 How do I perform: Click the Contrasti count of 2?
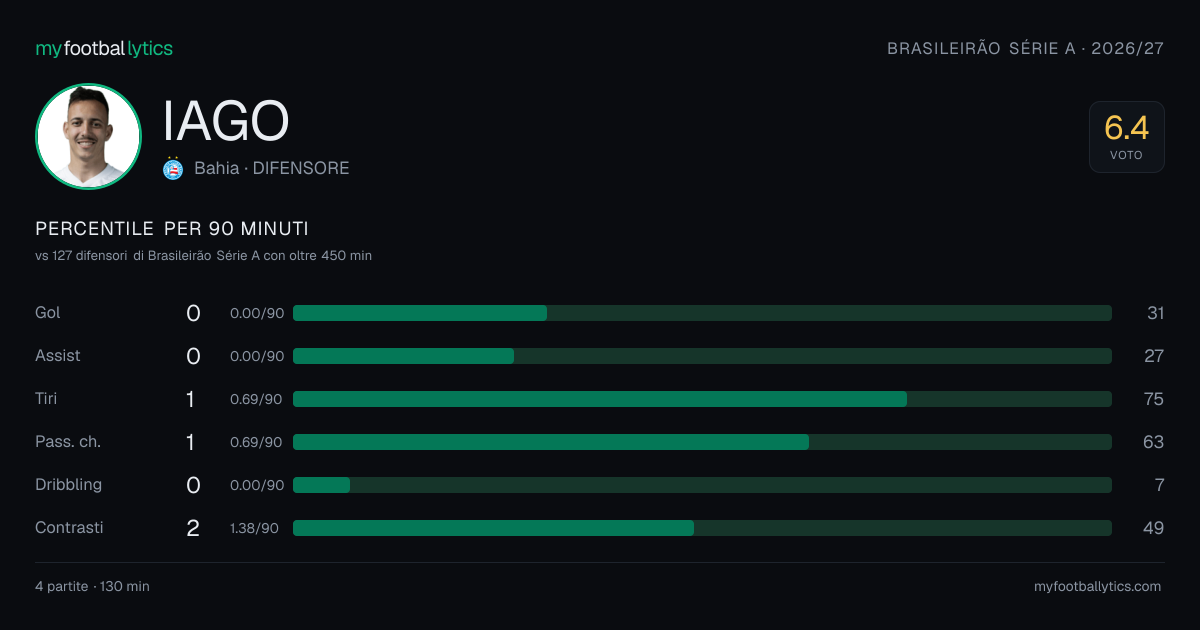[x=193, y=528]
